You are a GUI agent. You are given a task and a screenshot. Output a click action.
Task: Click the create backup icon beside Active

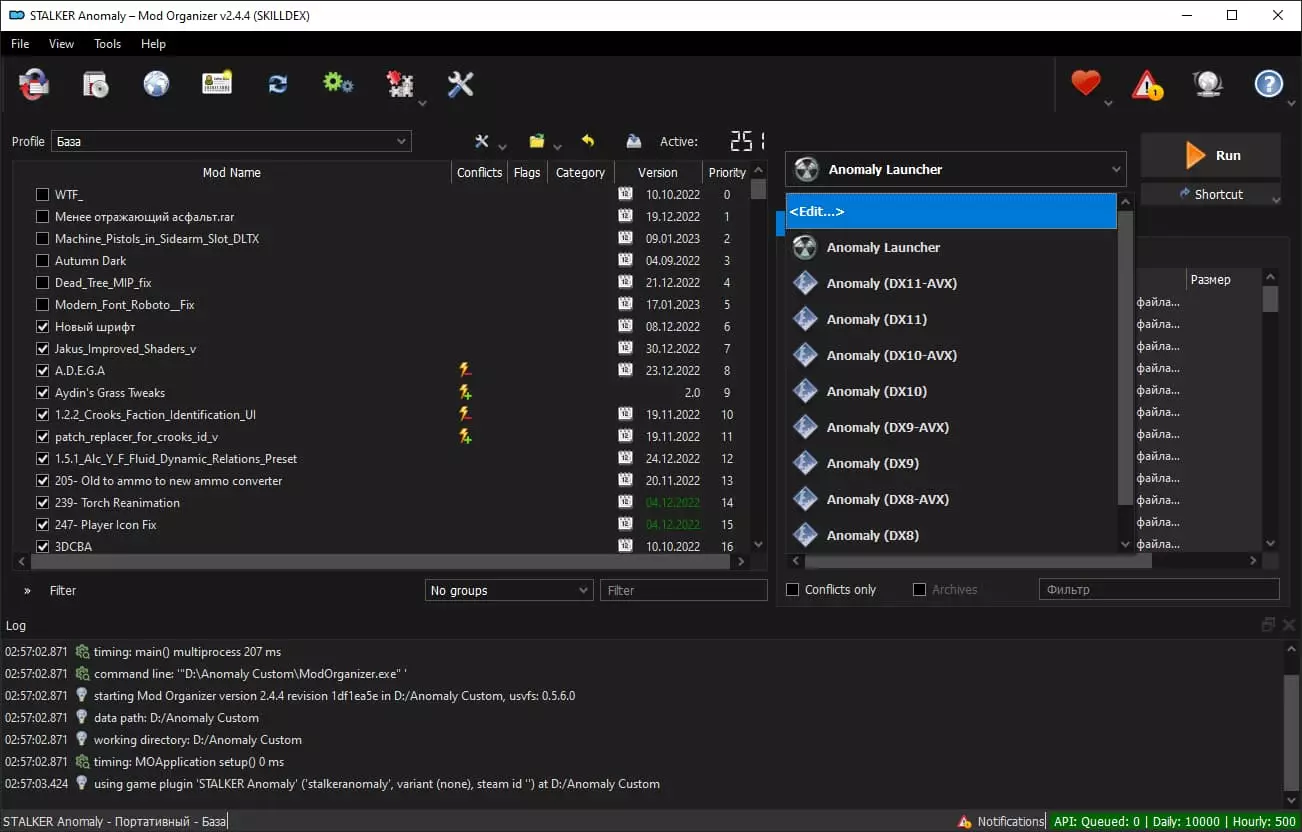[x=634, y=142]
